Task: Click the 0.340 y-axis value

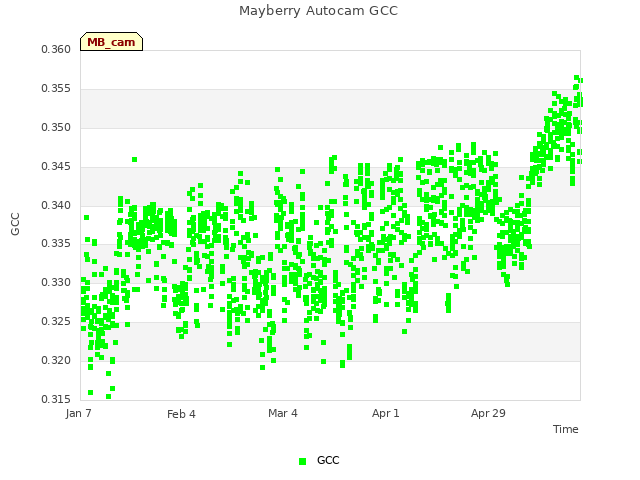Action: (x=56, y=205)
